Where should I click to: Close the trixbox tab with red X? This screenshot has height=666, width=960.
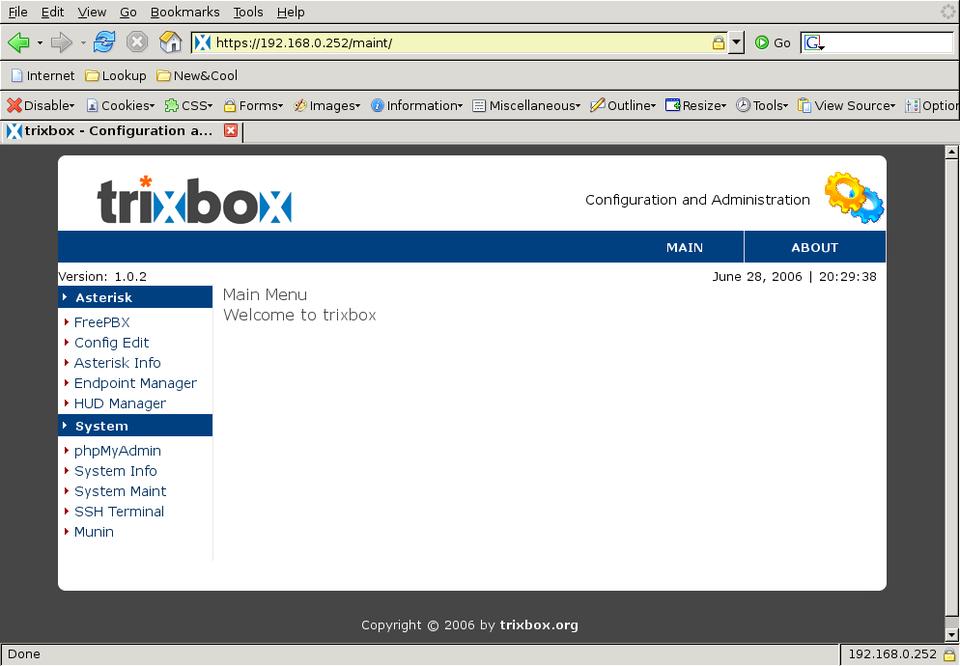230,130
